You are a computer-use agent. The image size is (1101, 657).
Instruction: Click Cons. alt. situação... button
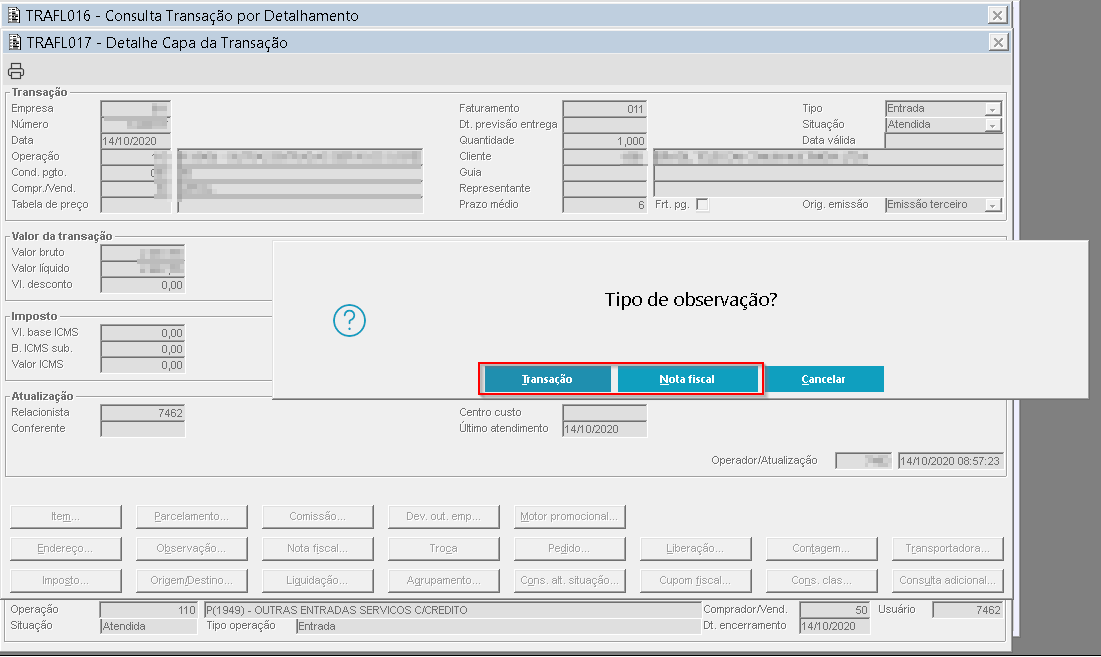(569, 581)
